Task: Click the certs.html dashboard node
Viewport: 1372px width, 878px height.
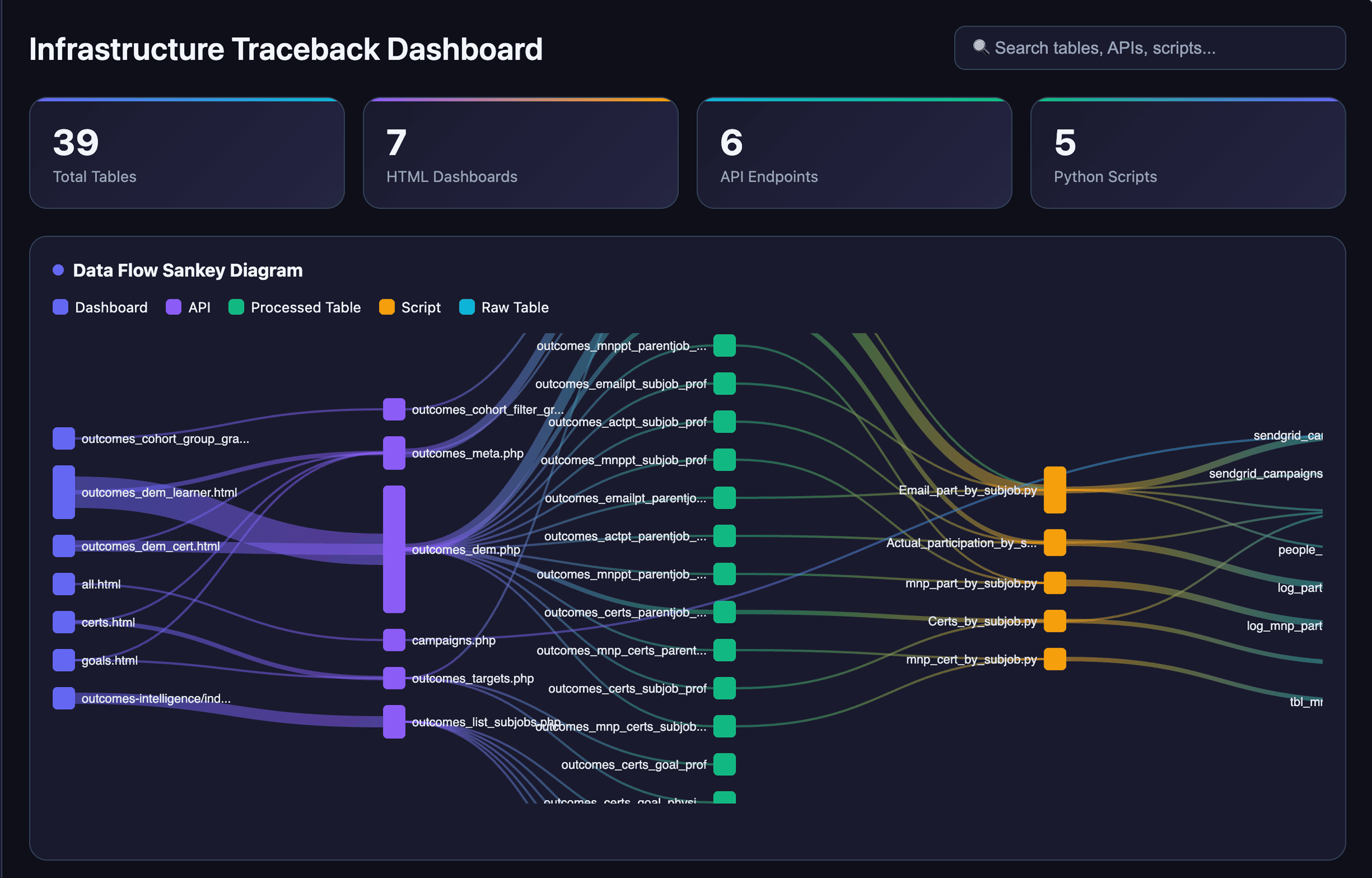Action: [x=64, y=622]
